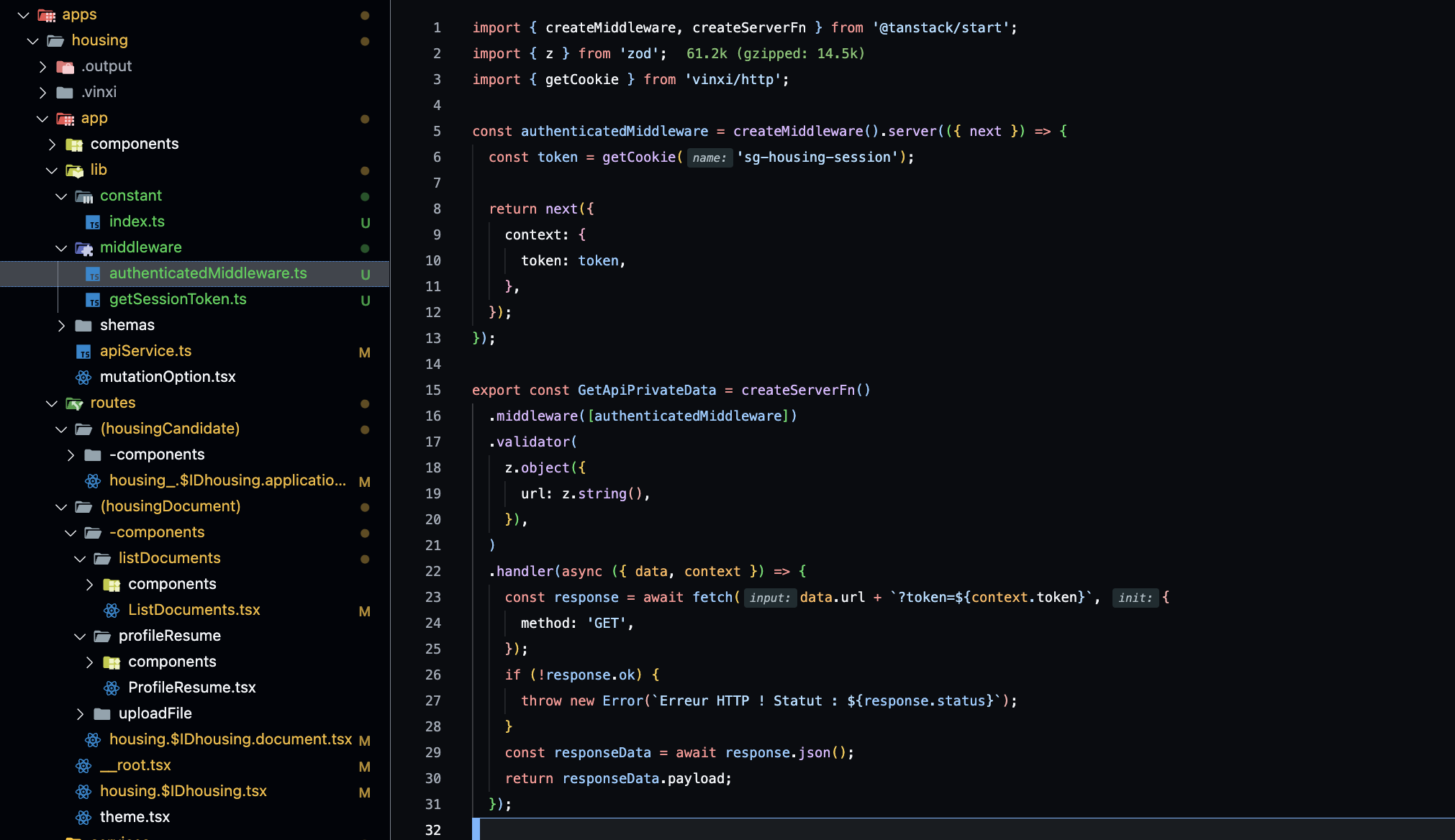Click the housing folder icon
This screenshot has width=1455, height=840.
[55, 41]
